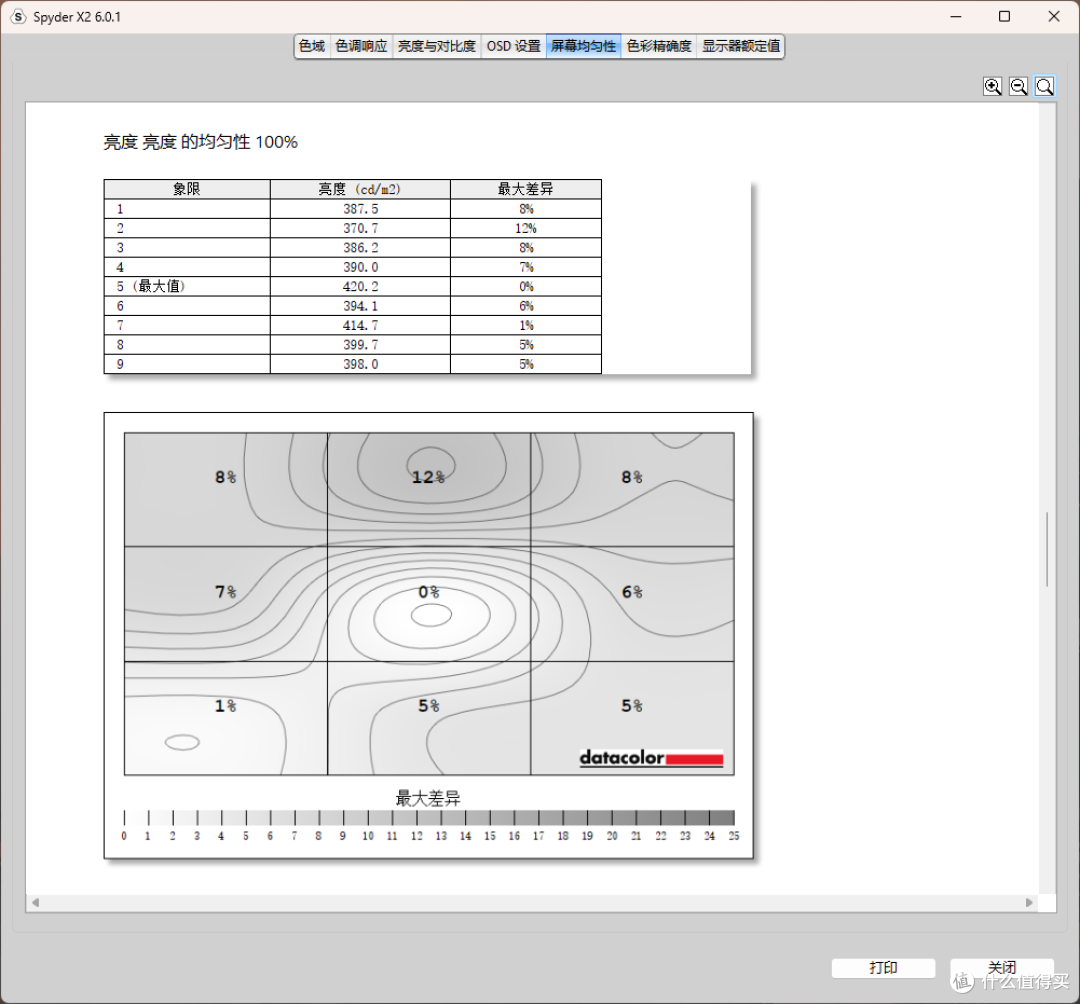
Task: Click brightness value 386.2
Action: (360, 247)
